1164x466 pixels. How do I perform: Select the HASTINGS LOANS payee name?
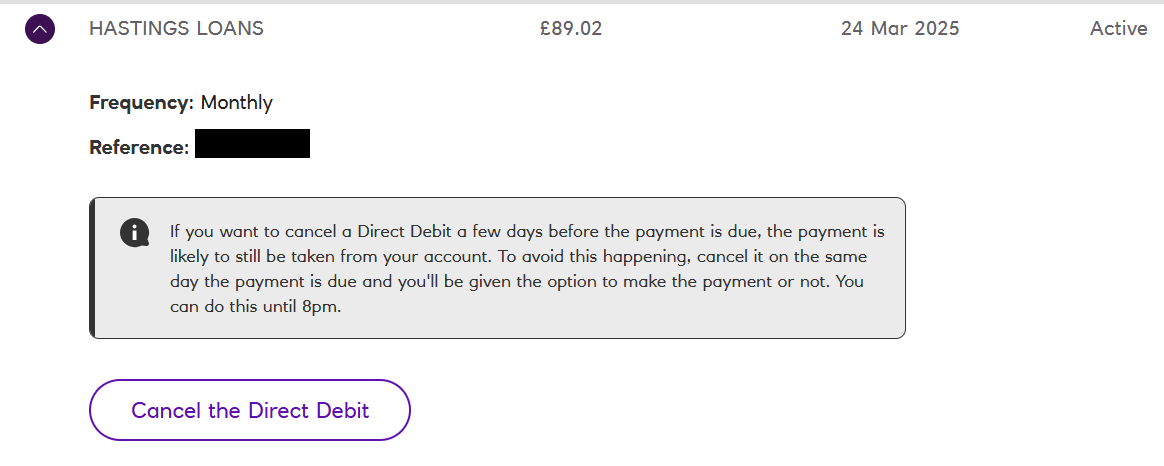tap(176, 29)
